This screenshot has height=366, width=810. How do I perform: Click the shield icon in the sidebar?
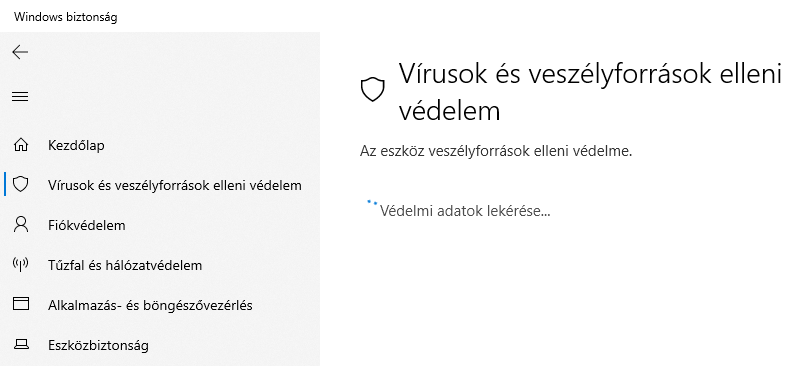pyautogui.click(x=21, y=184)
